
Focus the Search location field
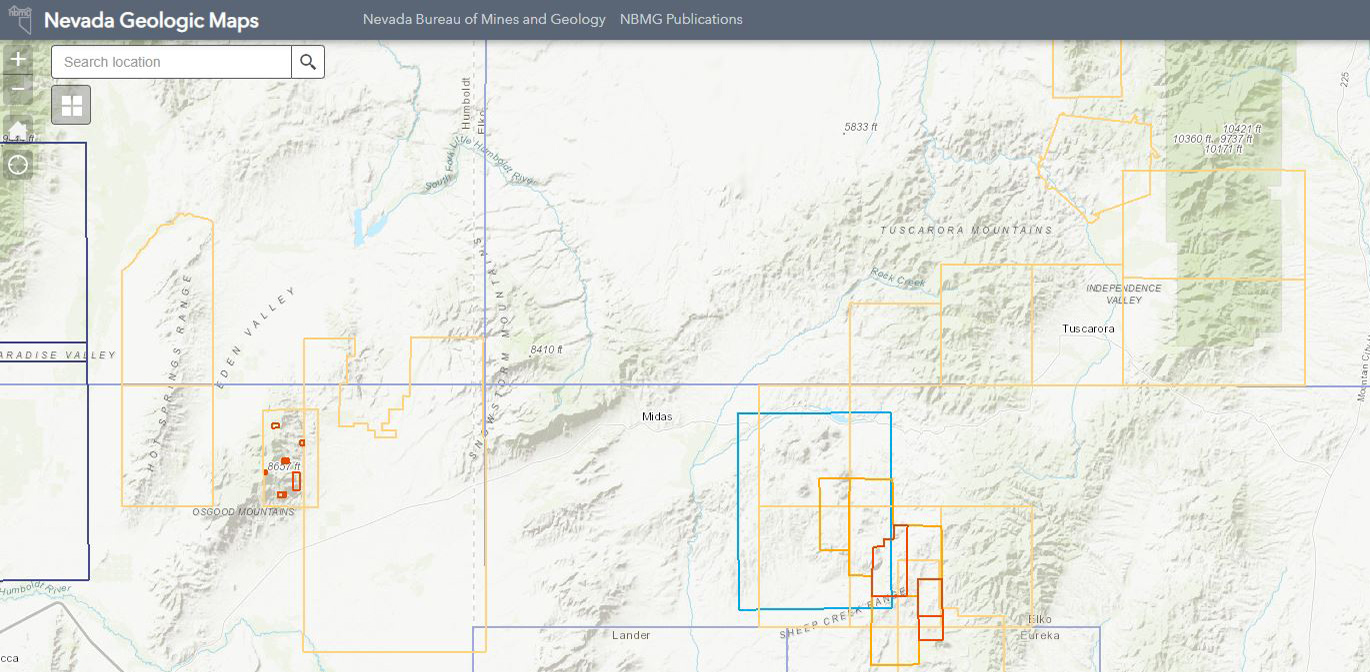tap(172, 62)
